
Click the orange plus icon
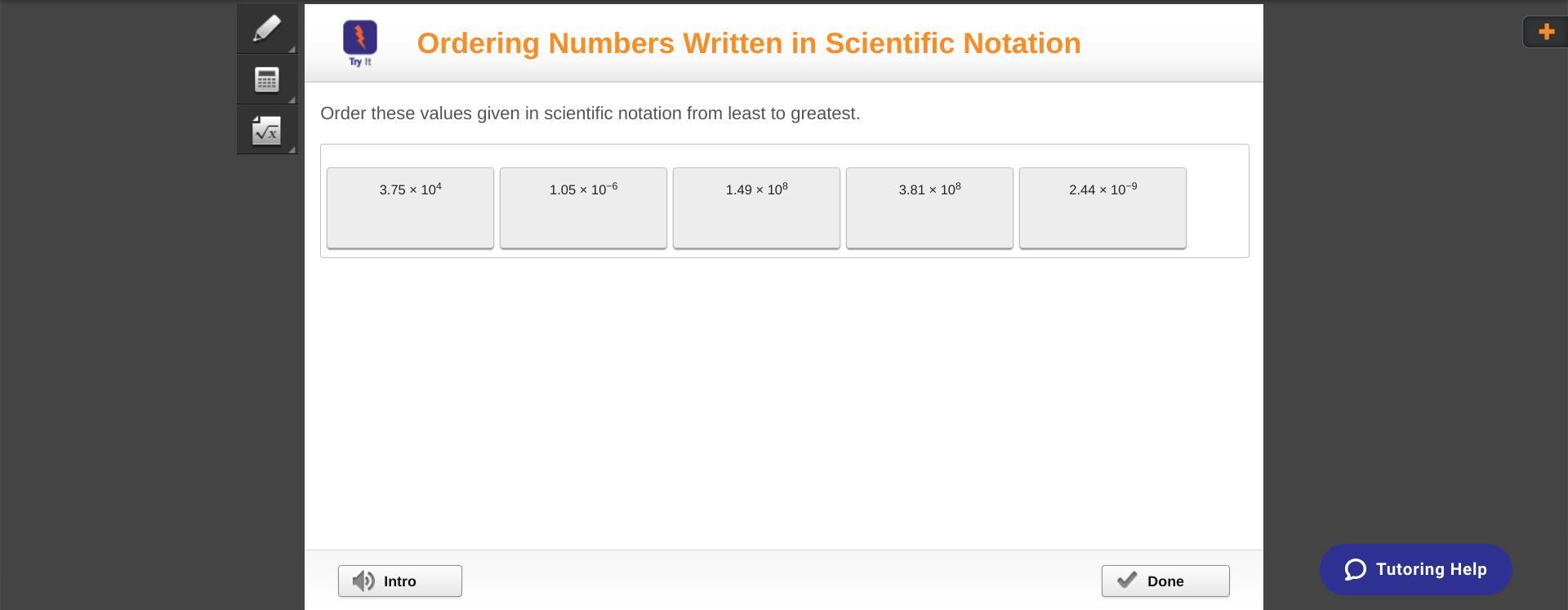[x=1546, y=32]
